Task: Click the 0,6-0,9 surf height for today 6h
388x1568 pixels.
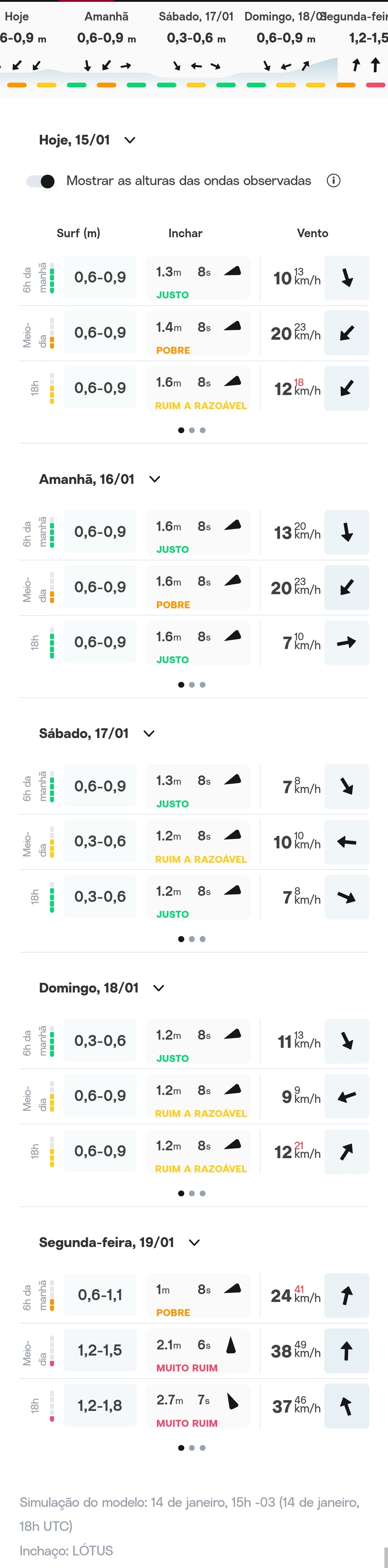Action: pyautogui.click(x=100, y=278)
